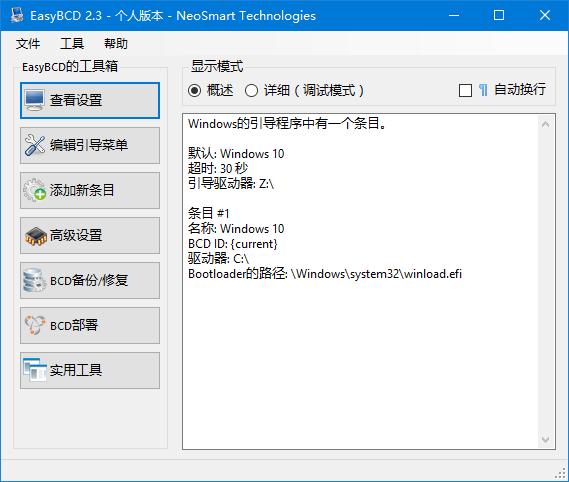
Task: Click the 'BCD ID: {current}' line
Action: tap(233, 244)
